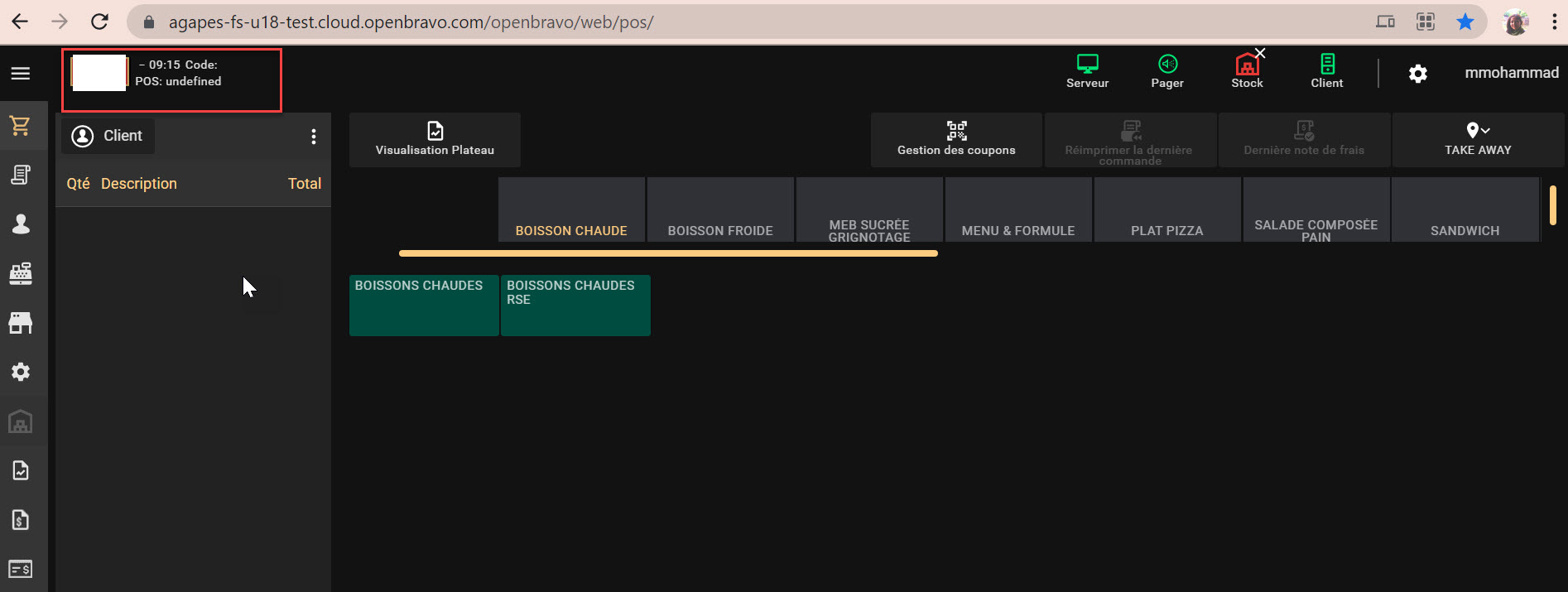Check the Stock status icon
The image size is (1568, 592).
(1248, 71)
